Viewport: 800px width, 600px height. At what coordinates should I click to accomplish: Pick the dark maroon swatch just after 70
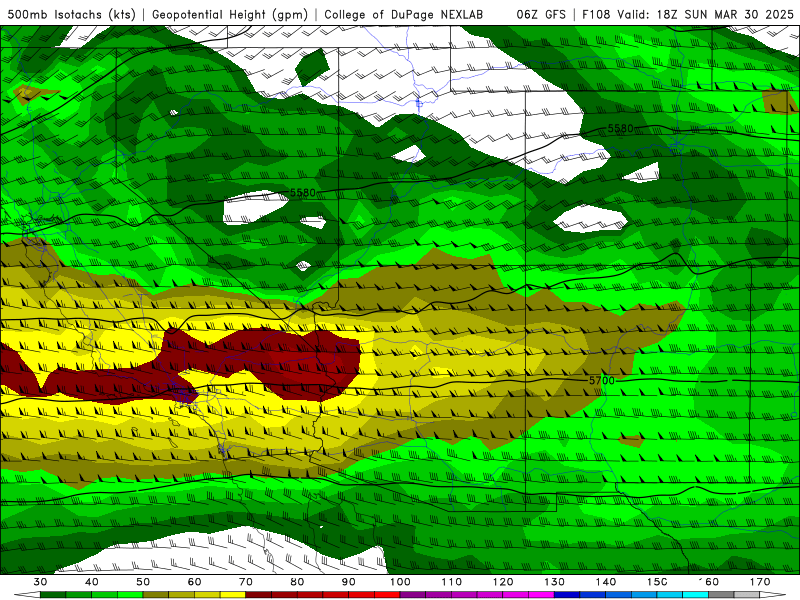(259, 595)
